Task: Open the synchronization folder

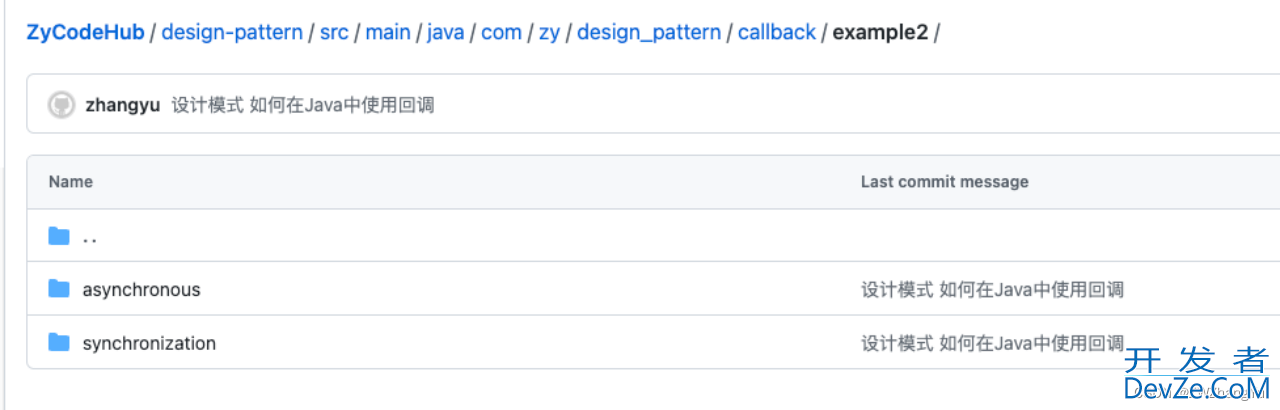Action: [149, 343]
